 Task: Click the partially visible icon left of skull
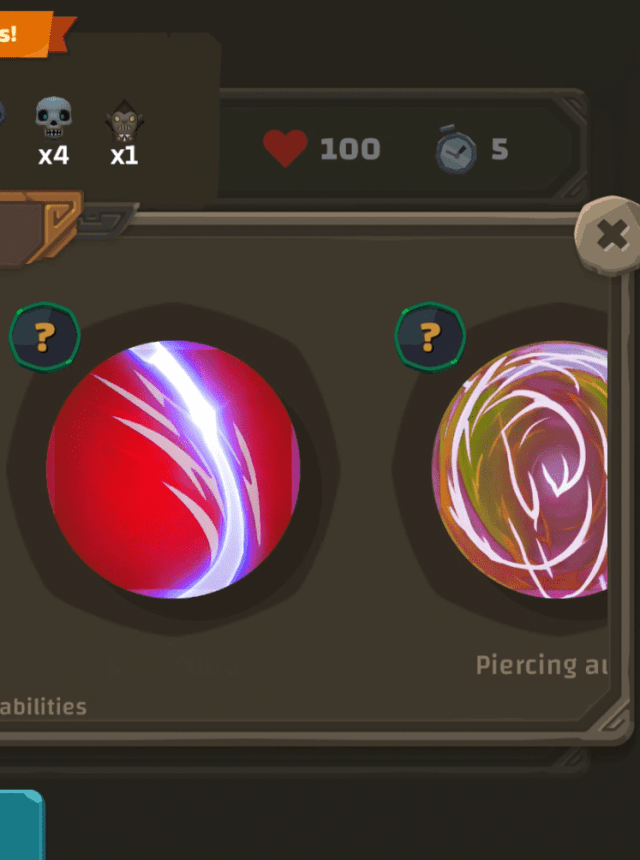[x=2, y=114]
